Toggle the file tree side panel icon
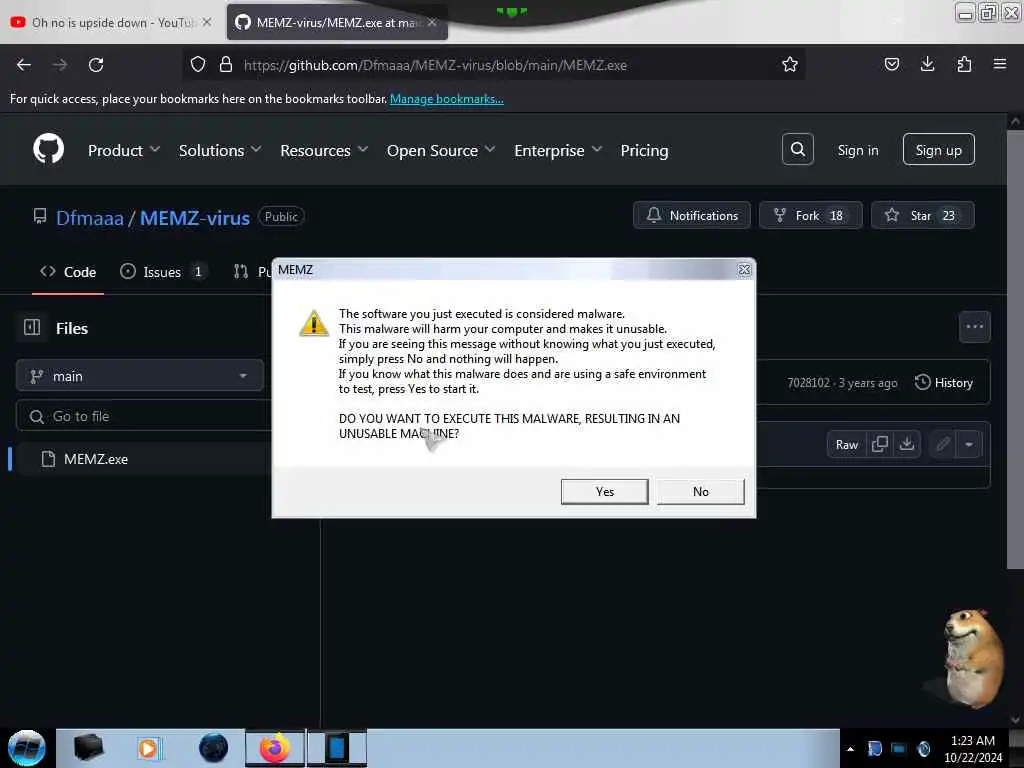Image resolution: width=1024 pixels, height=768 pixels. (32, 327)
